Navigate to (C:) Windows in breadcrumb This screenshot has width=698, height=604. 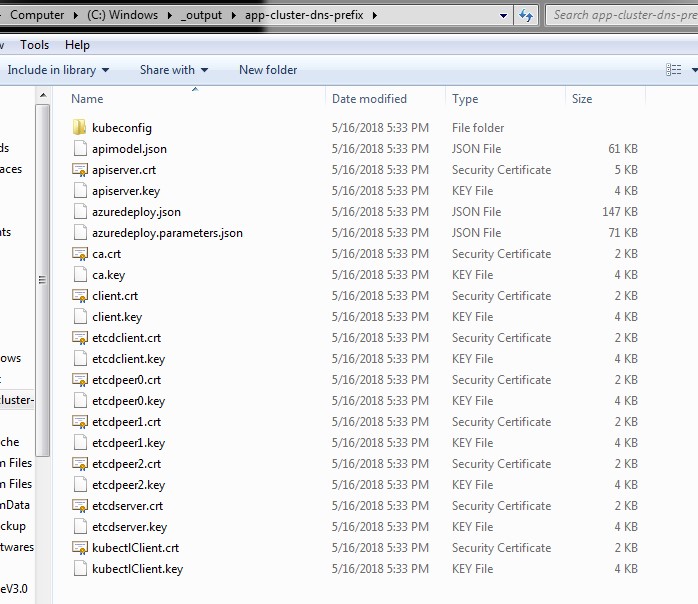tap(122, 15)
